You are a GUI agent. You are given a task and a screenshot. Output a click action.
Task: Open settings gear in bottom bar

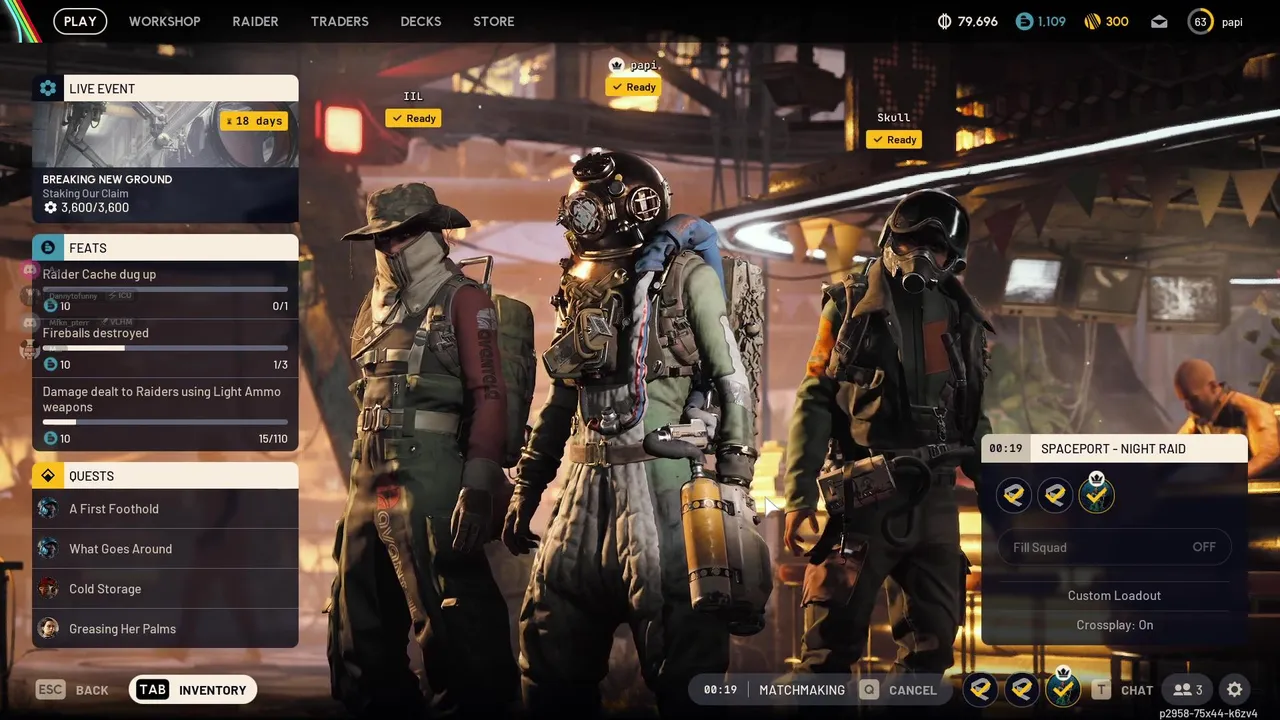[1235, 689]
